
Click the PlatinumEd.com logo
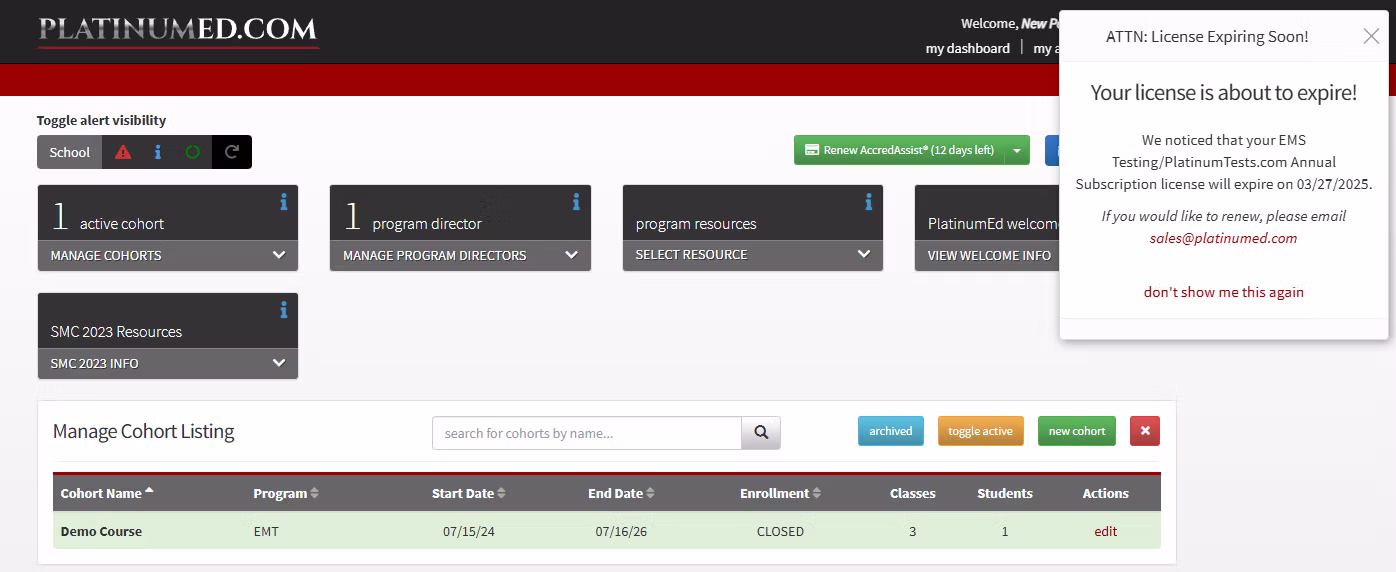click(x=178, y=30)
